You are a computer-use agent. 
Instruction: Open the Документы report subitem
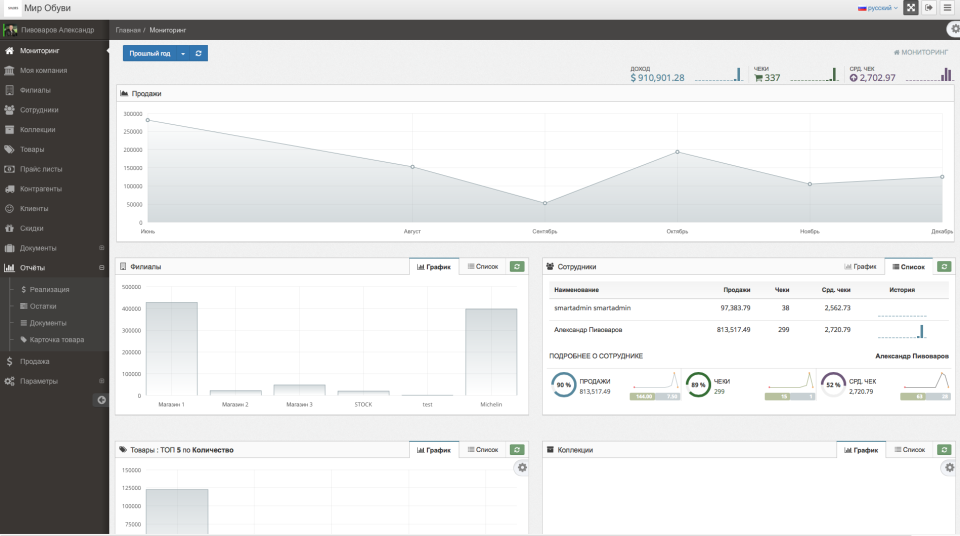[48, 323]
